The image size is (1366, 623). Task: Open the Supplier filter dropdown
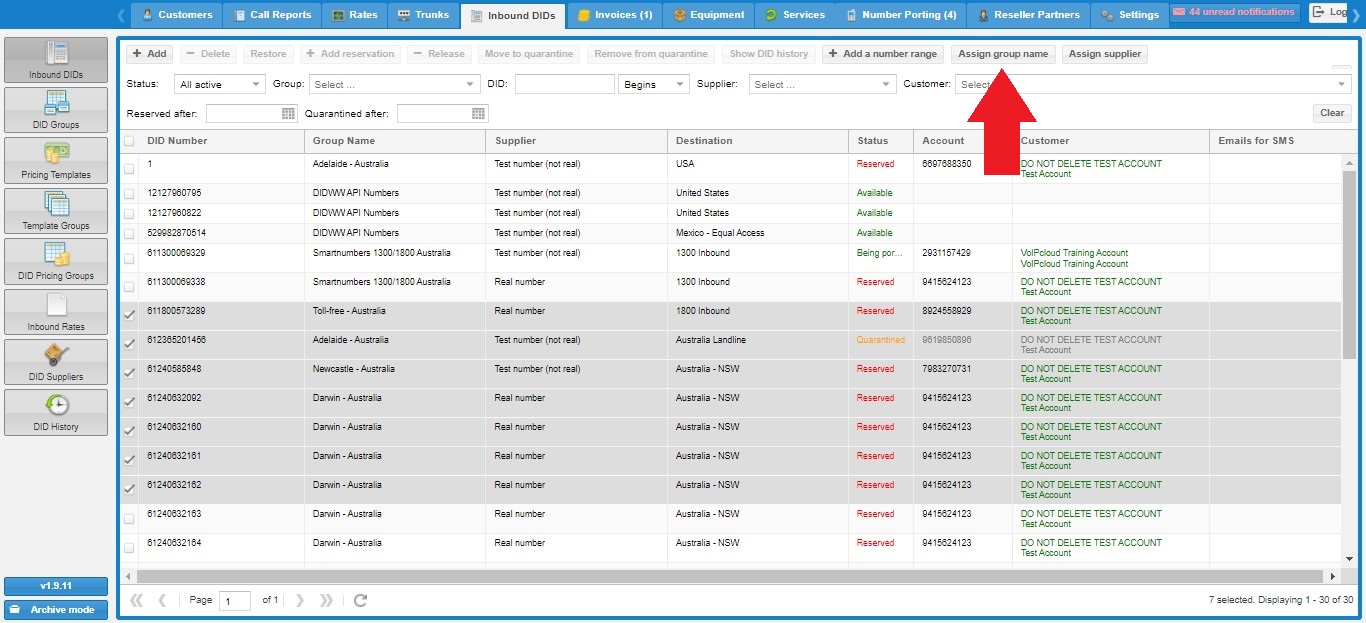822,85
